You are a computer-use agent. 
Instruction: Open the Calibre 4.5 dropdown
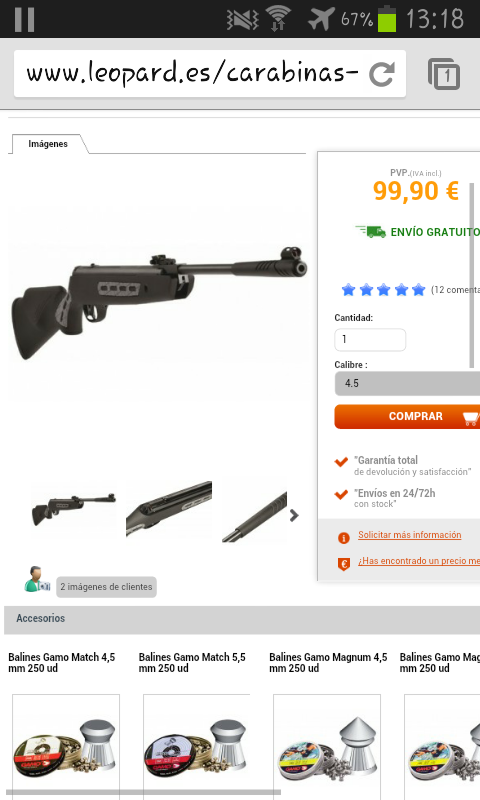tap(407, 383)
